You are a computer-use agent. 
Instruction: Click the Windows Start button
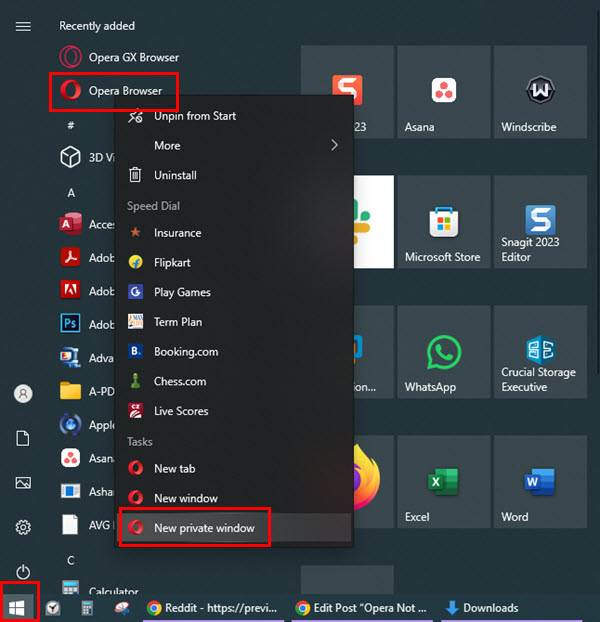(x=17, y=607)
